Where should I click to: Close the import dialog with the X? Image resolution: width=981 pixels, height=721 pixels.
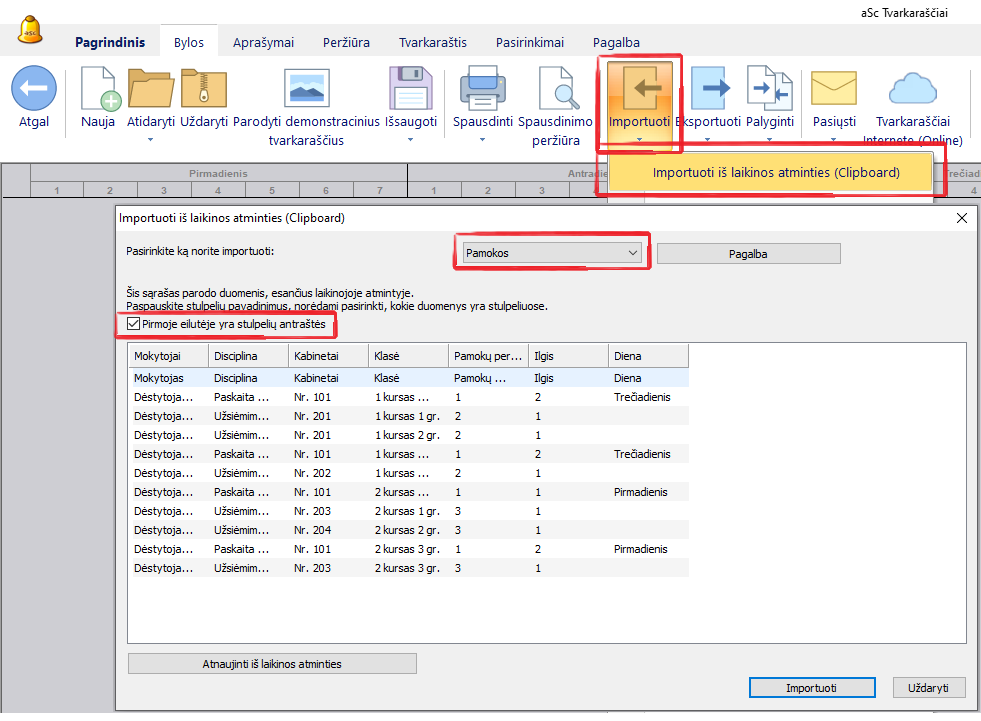click(x=962, y=218)
